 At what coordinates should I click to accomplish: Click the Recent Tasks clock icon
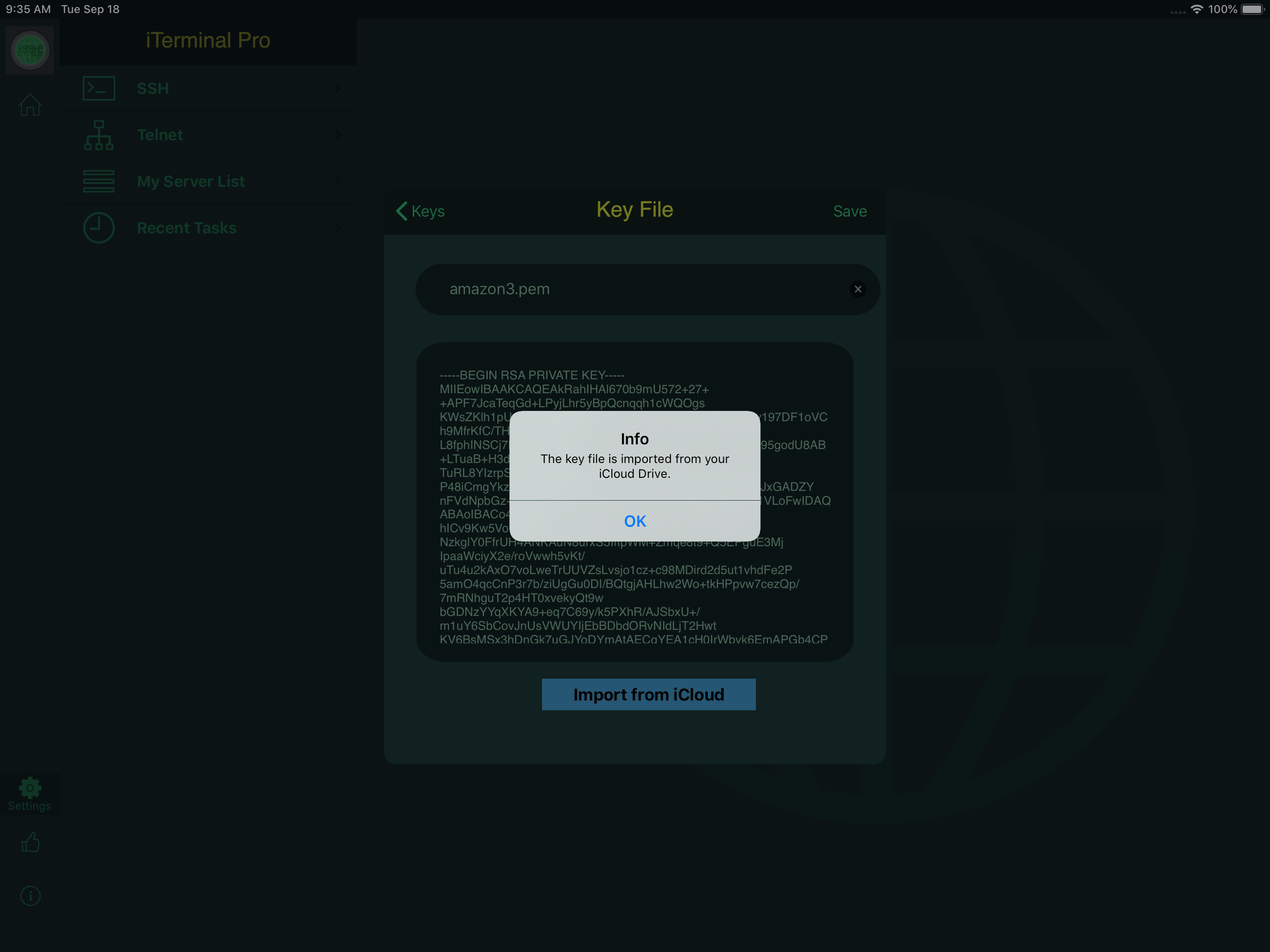98,227
